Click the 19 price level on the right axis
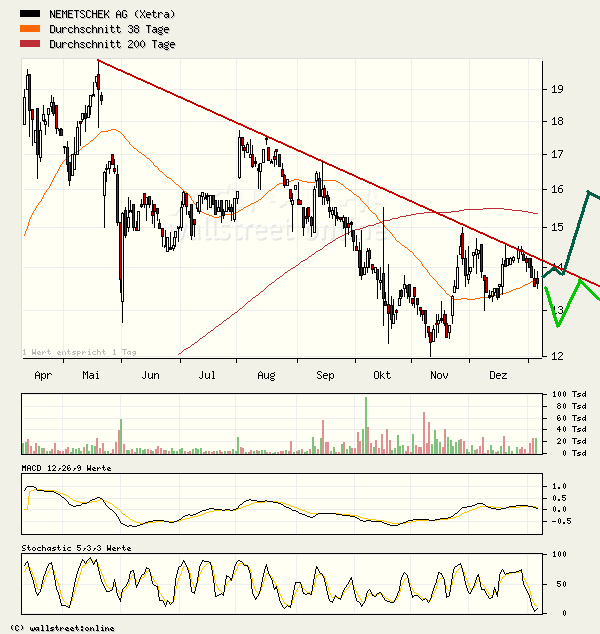600x634 pixels. 557,89
